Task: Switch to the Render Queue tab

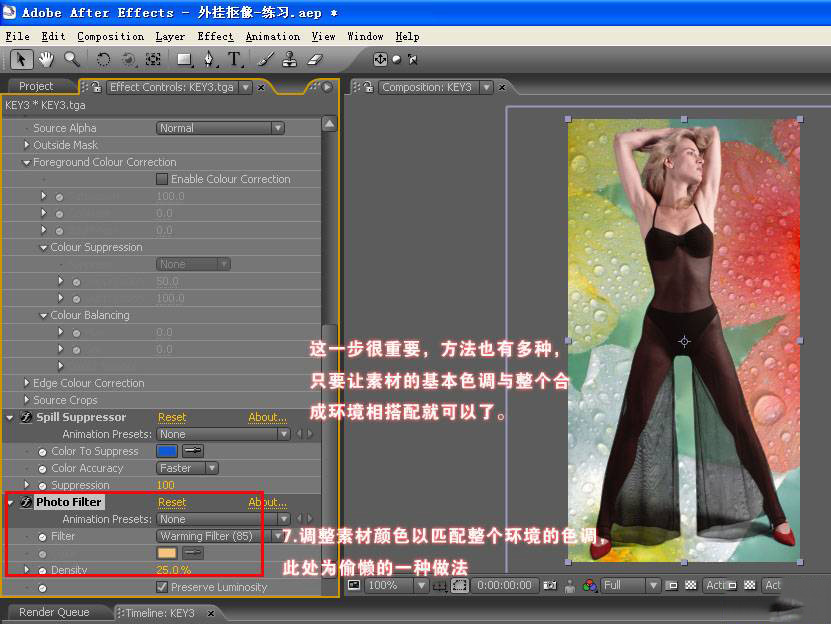Action: [54, 612]
